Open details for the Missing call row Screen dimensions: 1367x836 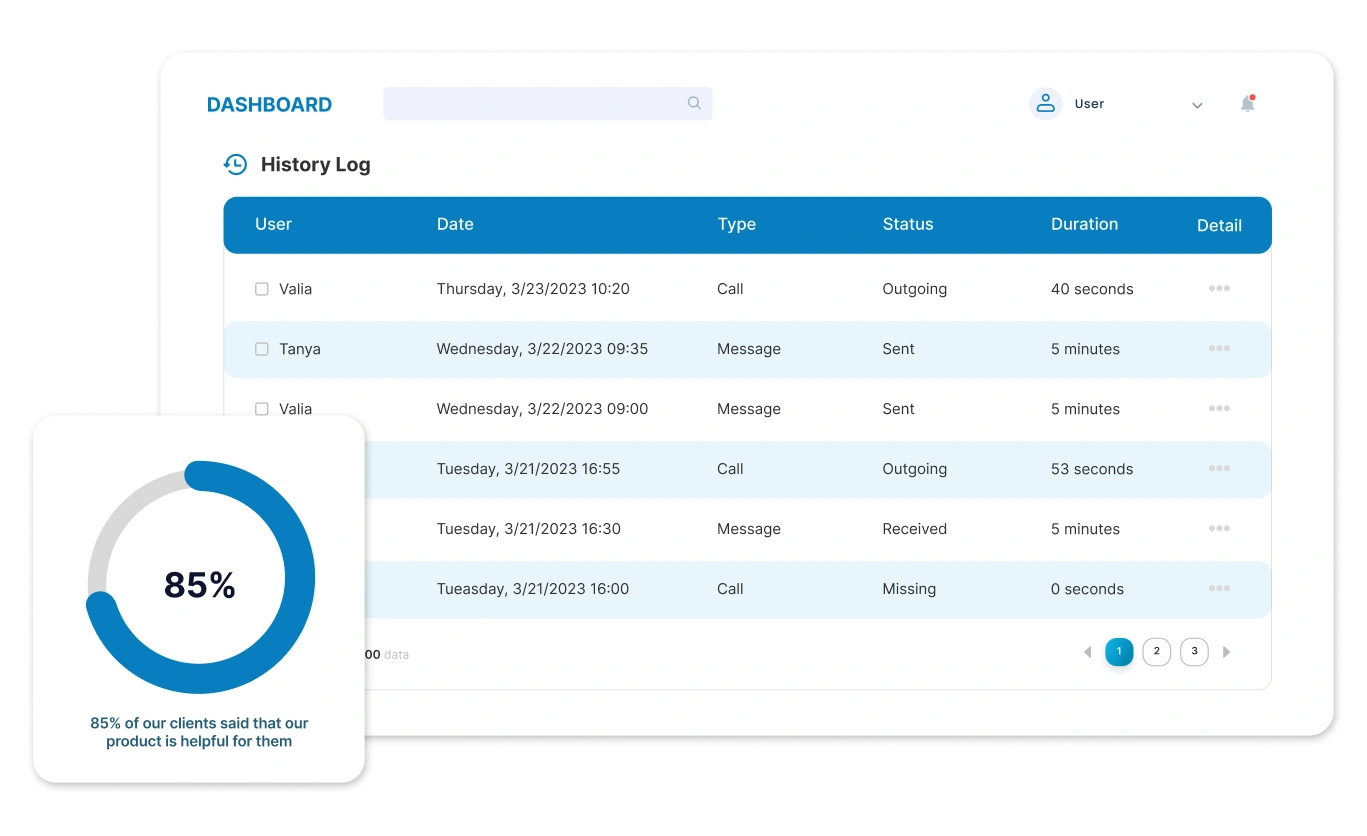1219,588
